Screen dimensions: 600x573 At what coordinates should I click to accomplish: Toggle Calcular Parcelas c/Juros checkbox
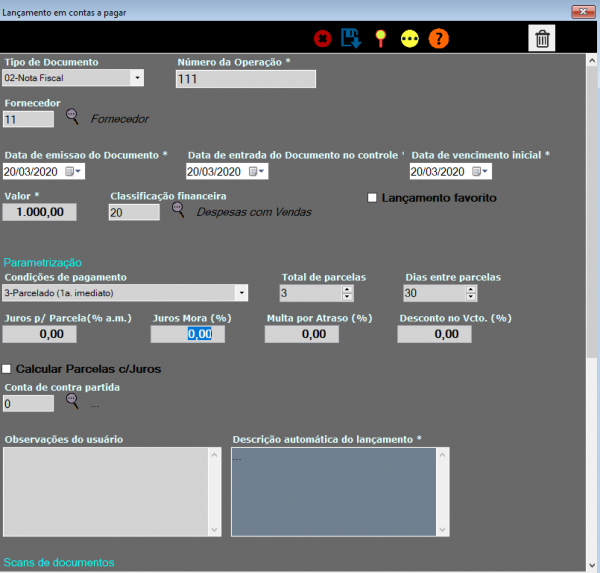(8, 369)
